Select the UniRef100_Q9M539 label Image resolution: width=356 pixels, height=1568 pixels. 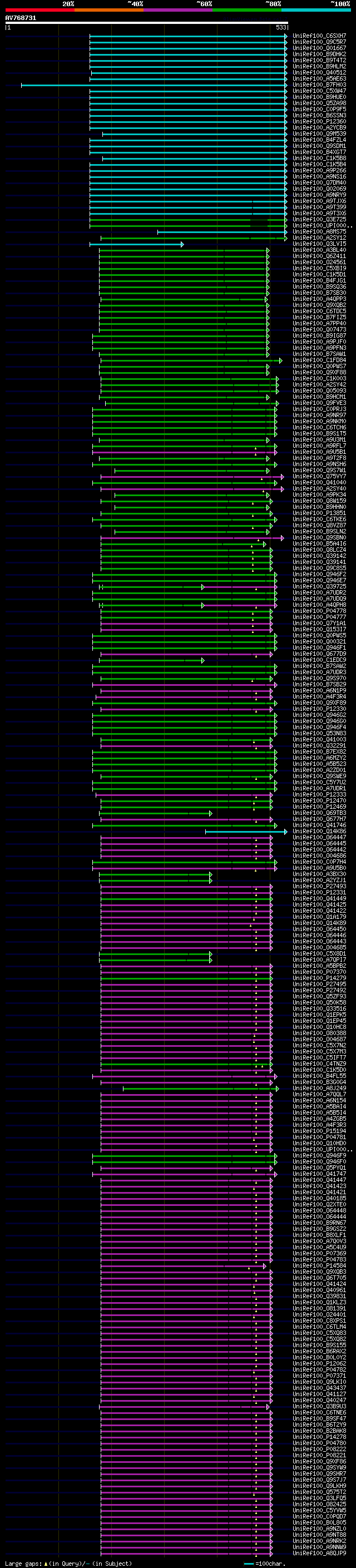click(x=319, y=134)
